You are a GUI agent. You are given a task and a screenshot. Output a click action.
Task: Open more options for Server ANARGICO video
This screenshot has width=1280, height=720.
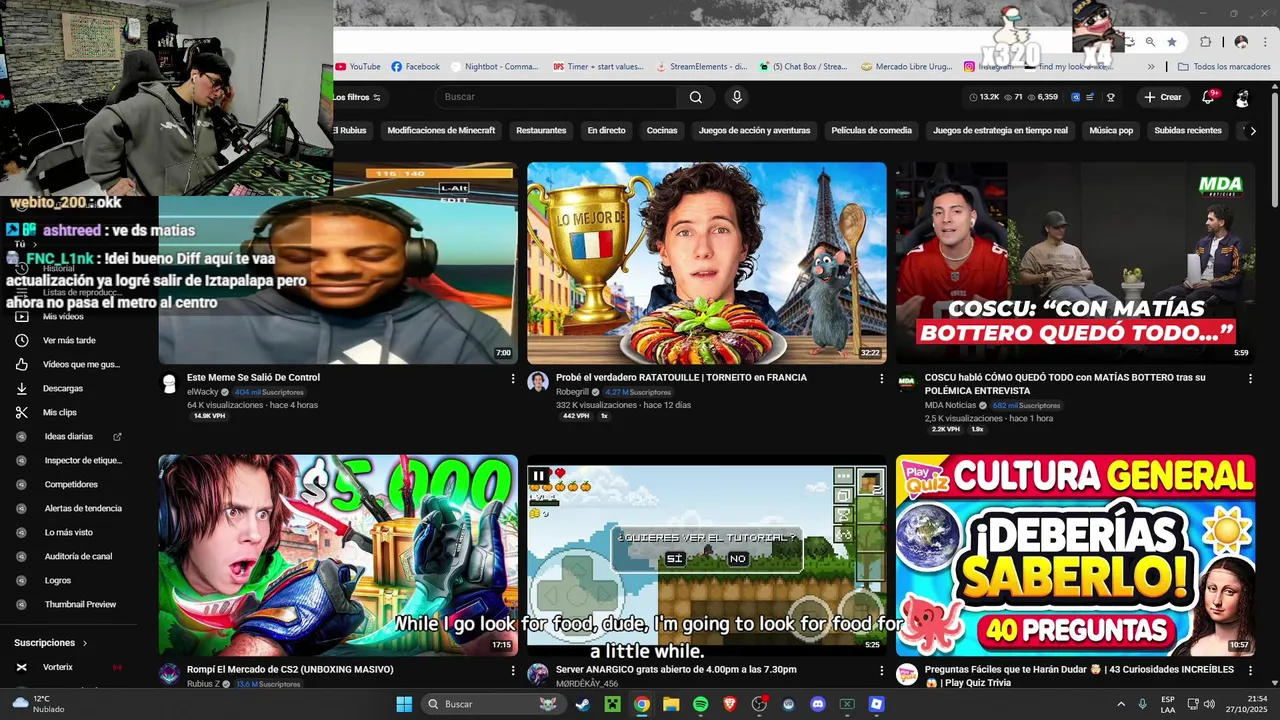coord(881,671)
